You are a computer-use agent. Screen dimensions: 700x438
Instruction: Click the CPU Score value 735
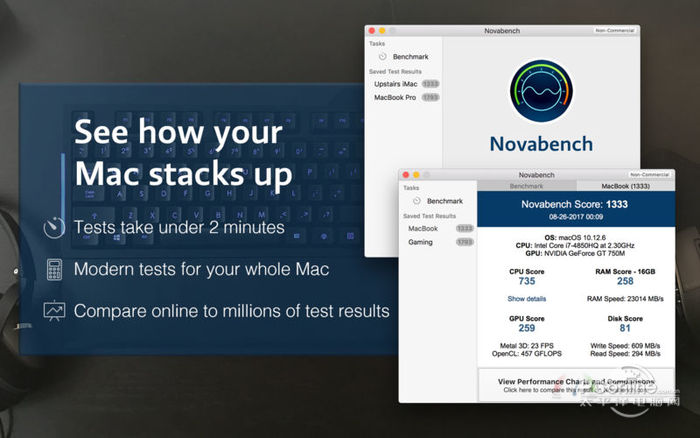[x=527, y=281]
